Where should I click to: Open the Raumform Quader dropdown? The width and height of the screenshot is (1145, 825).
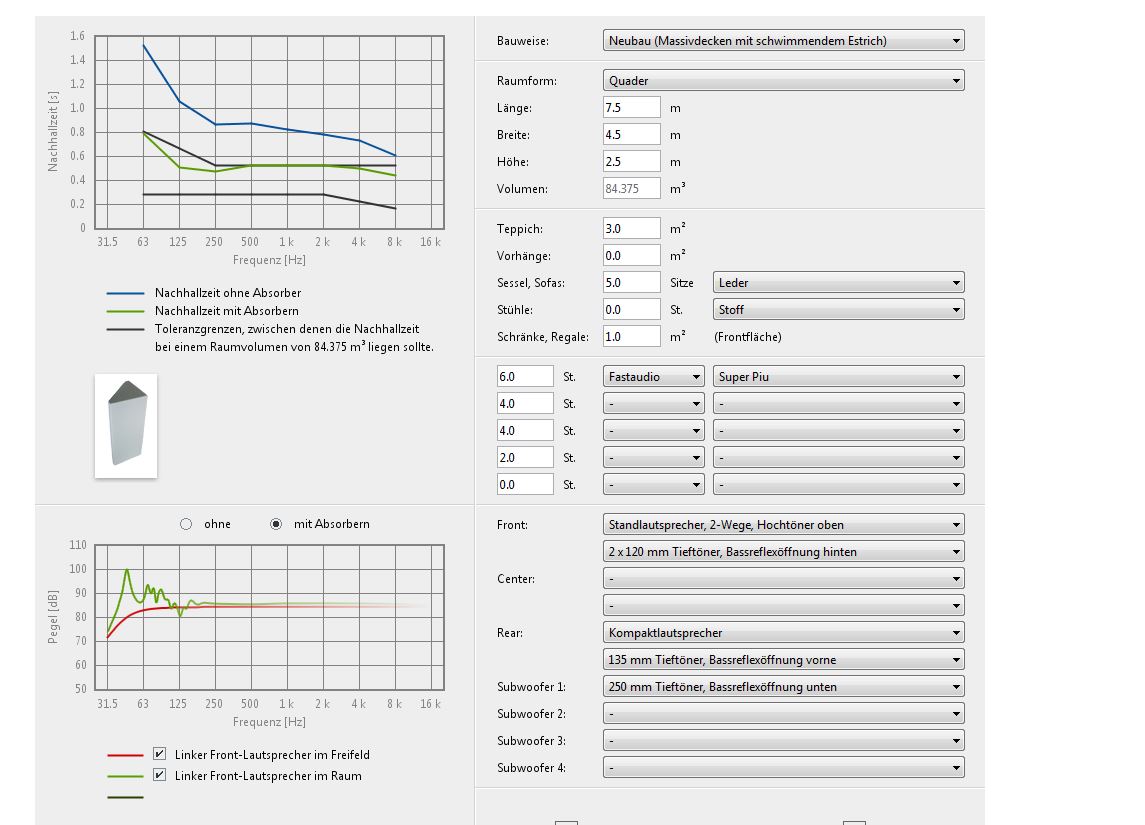coord(784,81)
